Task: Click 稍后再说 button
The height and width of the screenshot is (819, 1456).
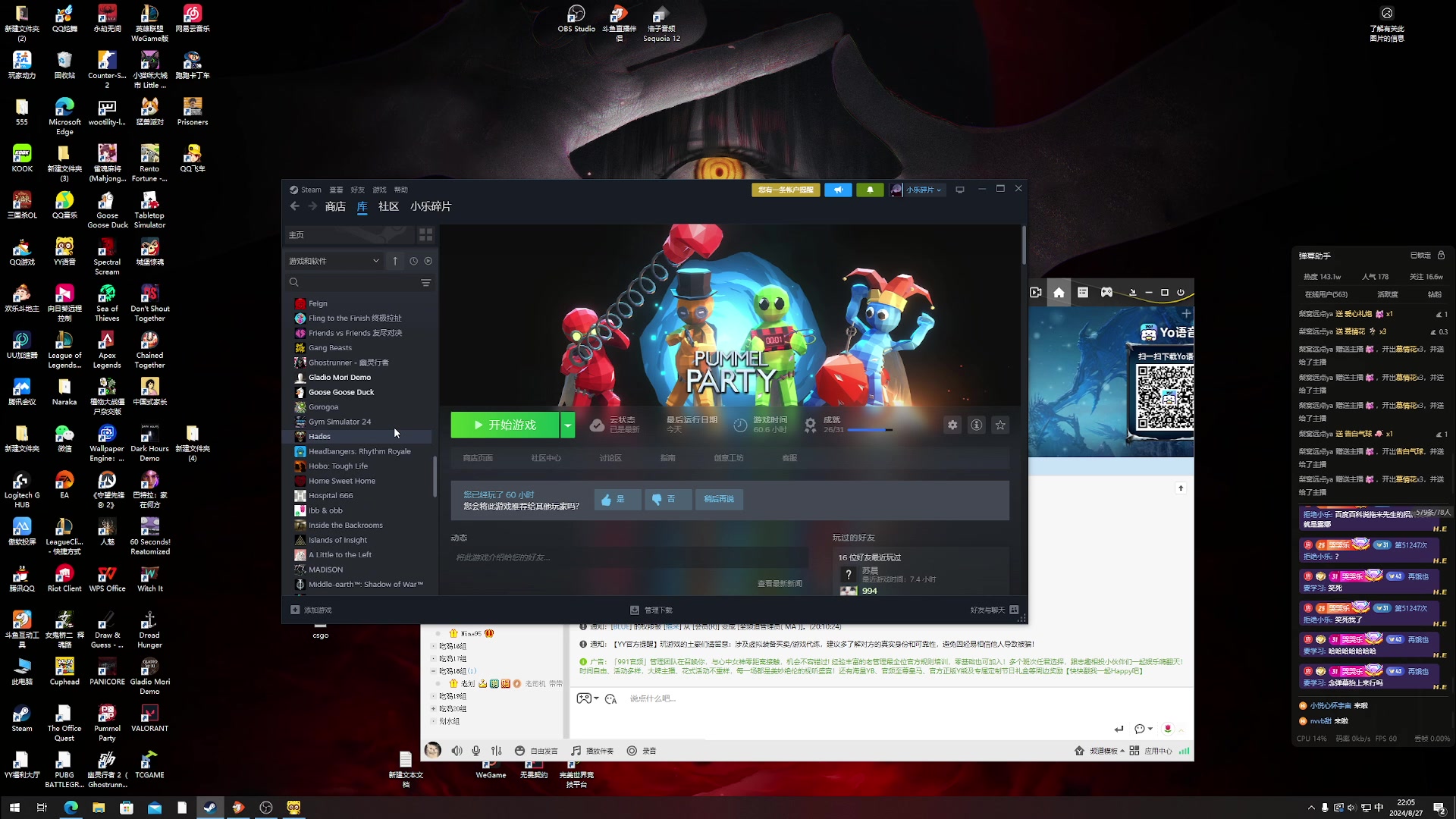Action: point(719,499)
